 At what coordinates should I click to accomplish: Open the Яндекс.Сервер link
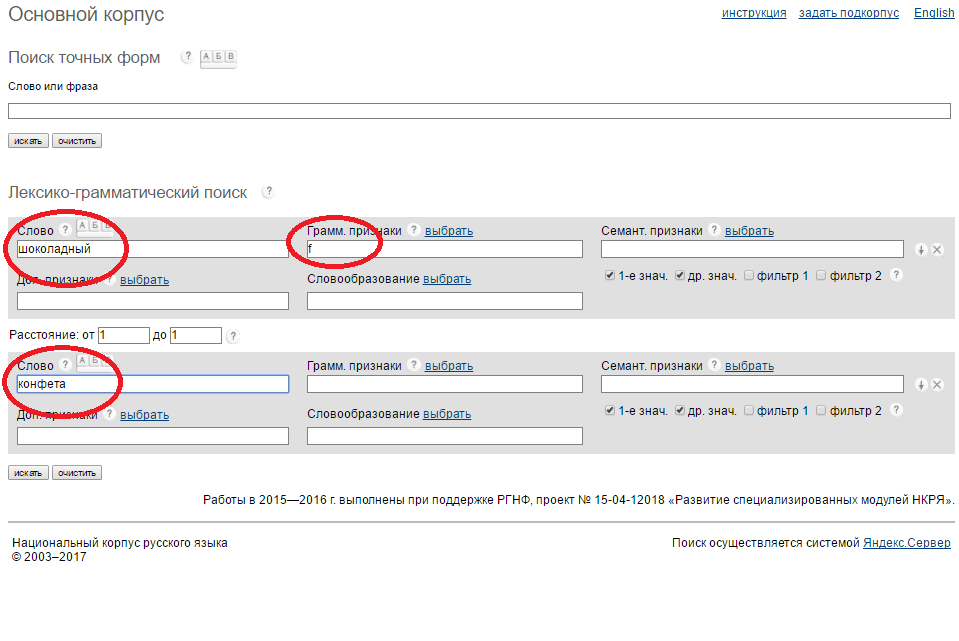point(906,543)
